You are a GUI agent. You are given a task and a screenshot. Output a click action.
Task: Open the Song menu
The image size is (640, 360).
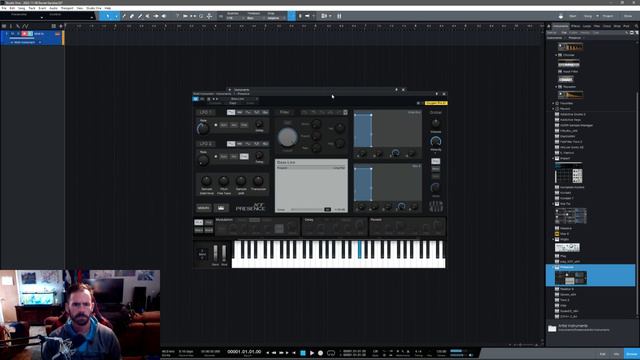coord(22,8)
